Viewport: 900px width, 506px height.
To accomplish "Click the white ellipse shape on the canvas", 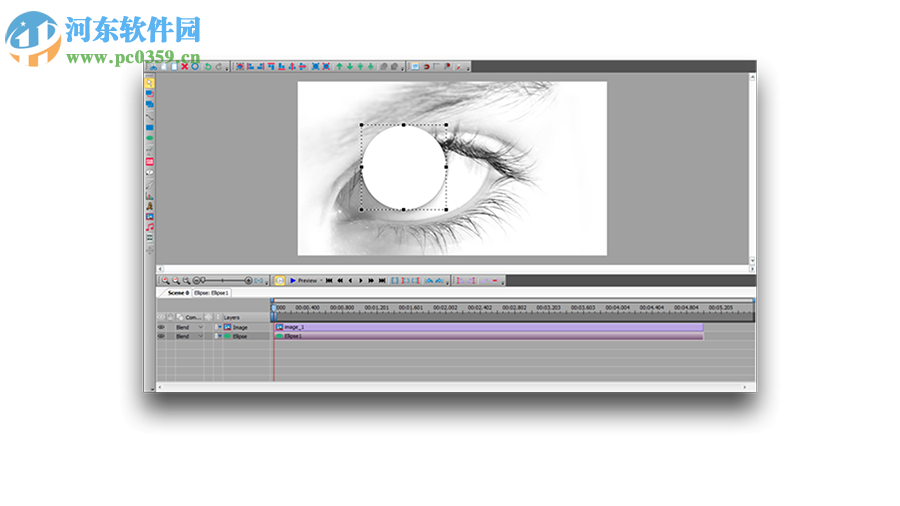I will pyautogui.click(x=404, y=168).
